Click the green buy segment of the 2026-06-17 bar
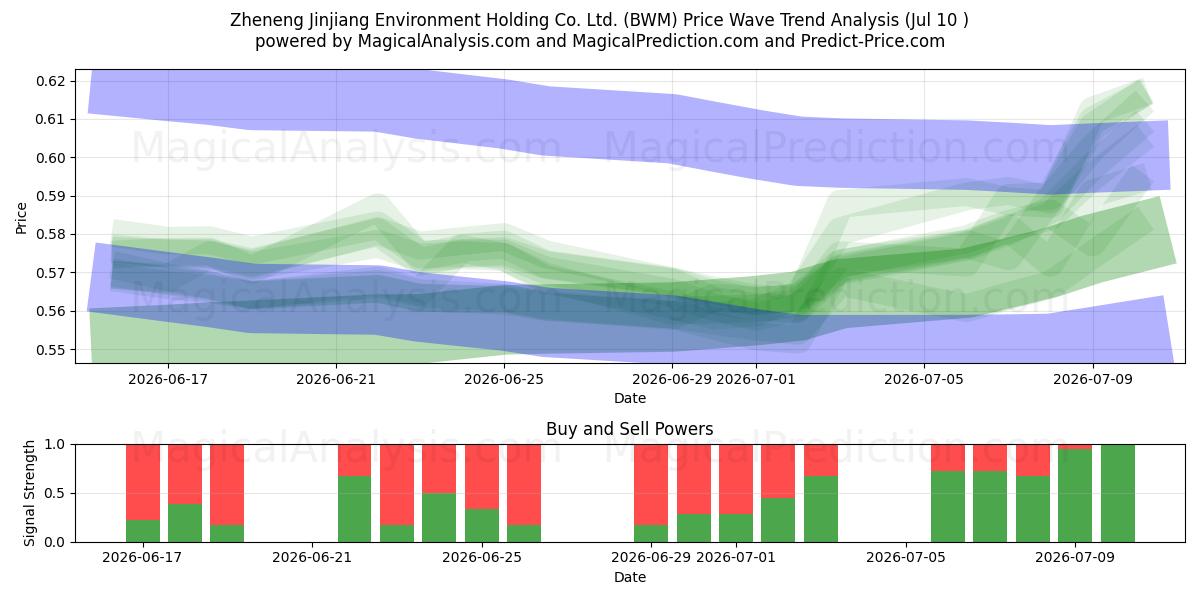The height and width of the screenshot is (600, 1200). [x=143, y=531]
